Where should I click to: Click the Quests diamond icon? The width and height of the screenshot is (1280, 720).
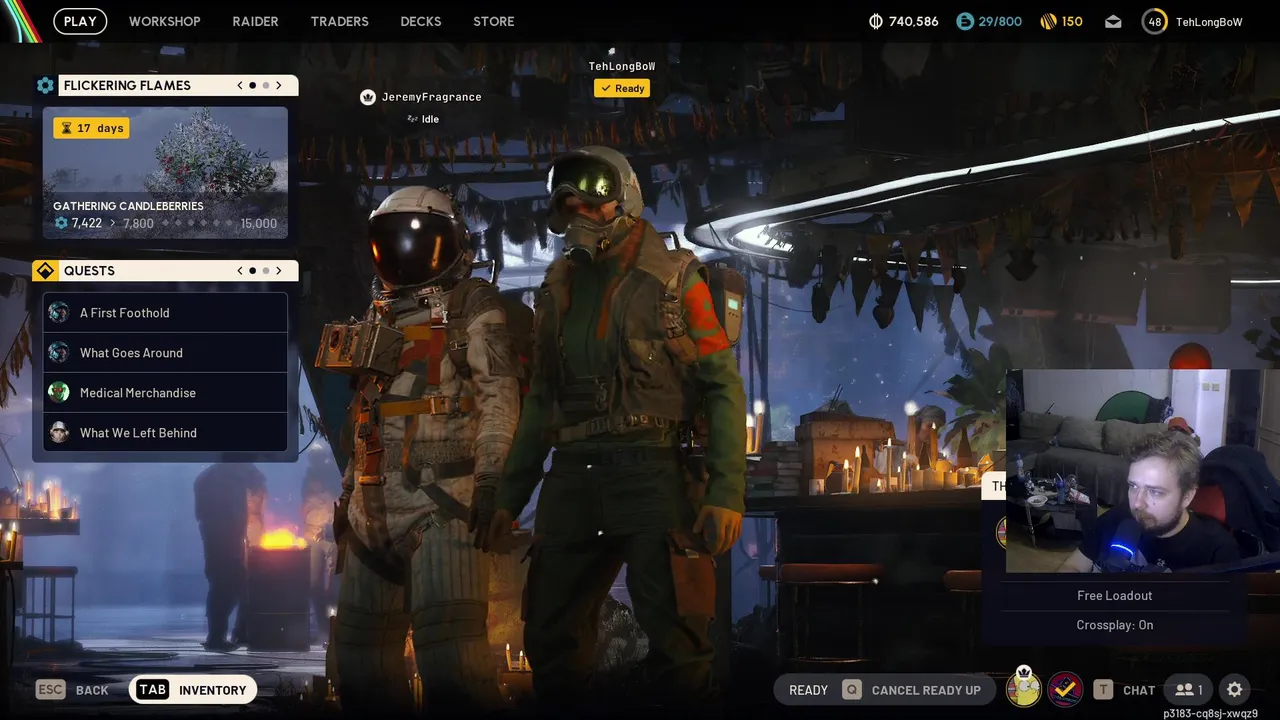tap(45, 271)
